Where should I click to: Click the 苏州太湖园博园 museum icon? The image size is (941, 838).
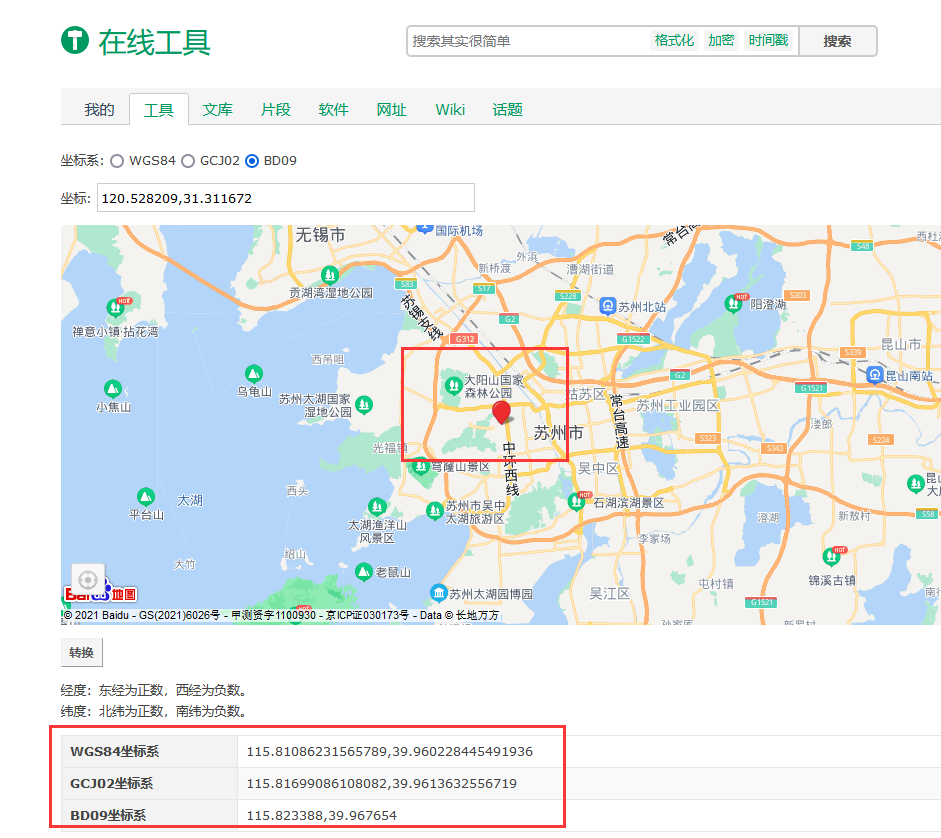(x=439, y=593)
